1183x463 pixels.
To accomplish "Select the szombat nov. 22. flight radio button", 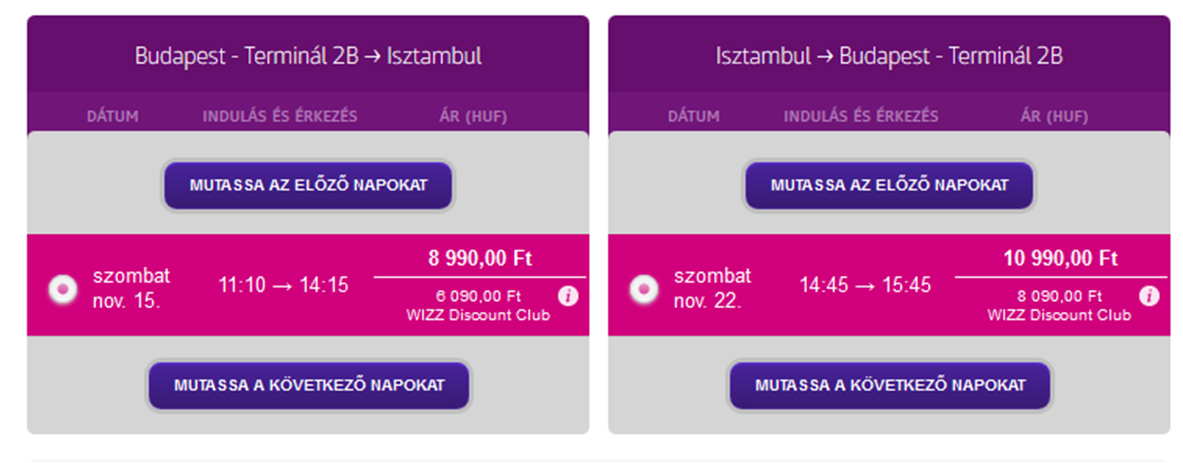I will pos(644,289).
